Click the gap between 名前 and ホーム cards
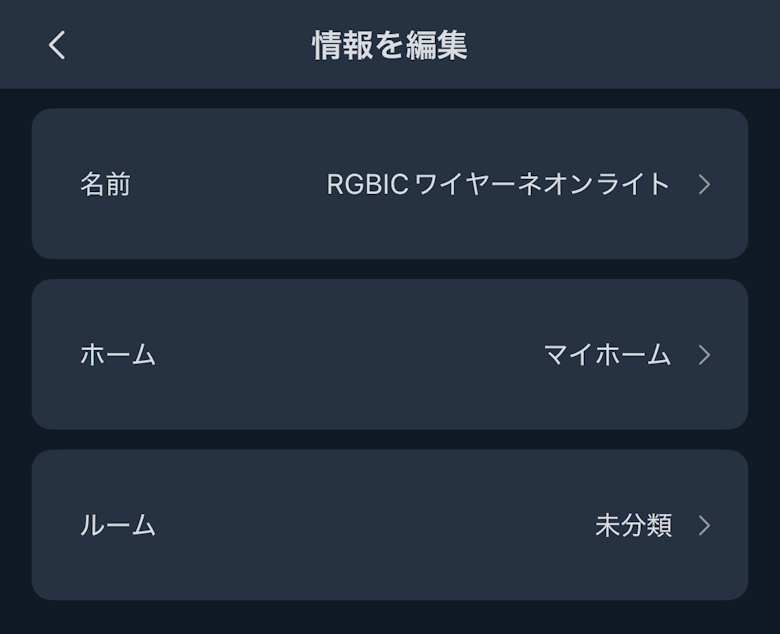 [x=390, y=270]
